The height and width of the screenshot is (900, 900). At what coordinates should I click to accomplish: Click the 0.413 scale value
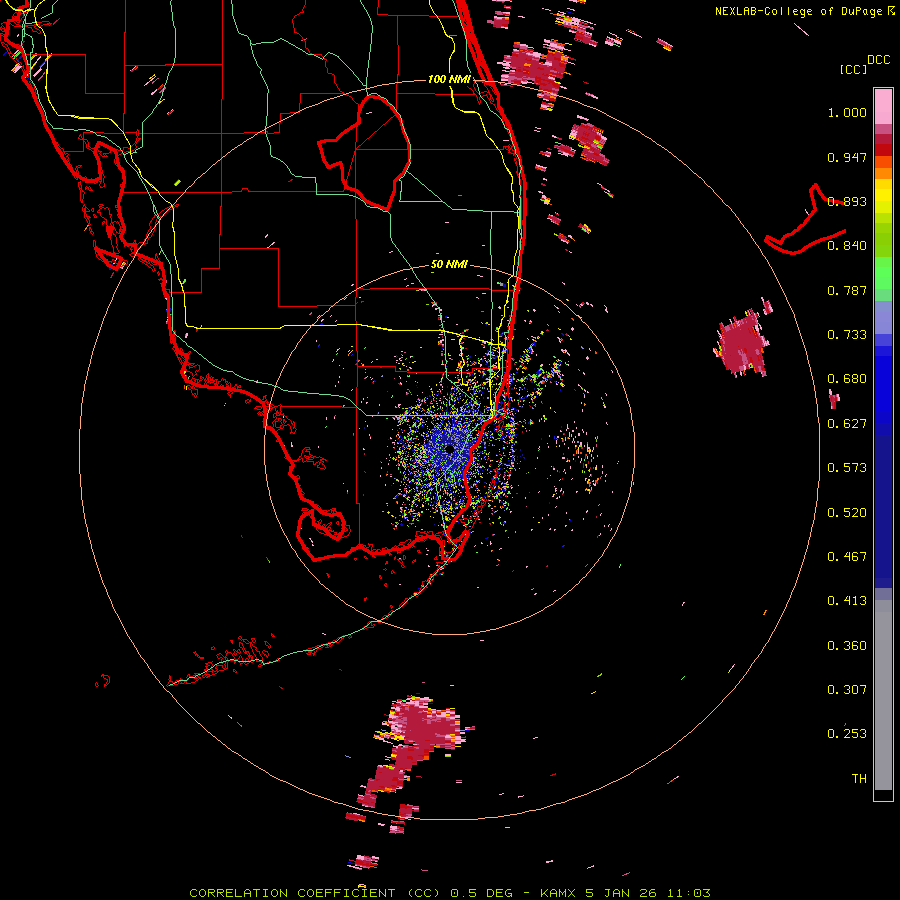(847, 601)
